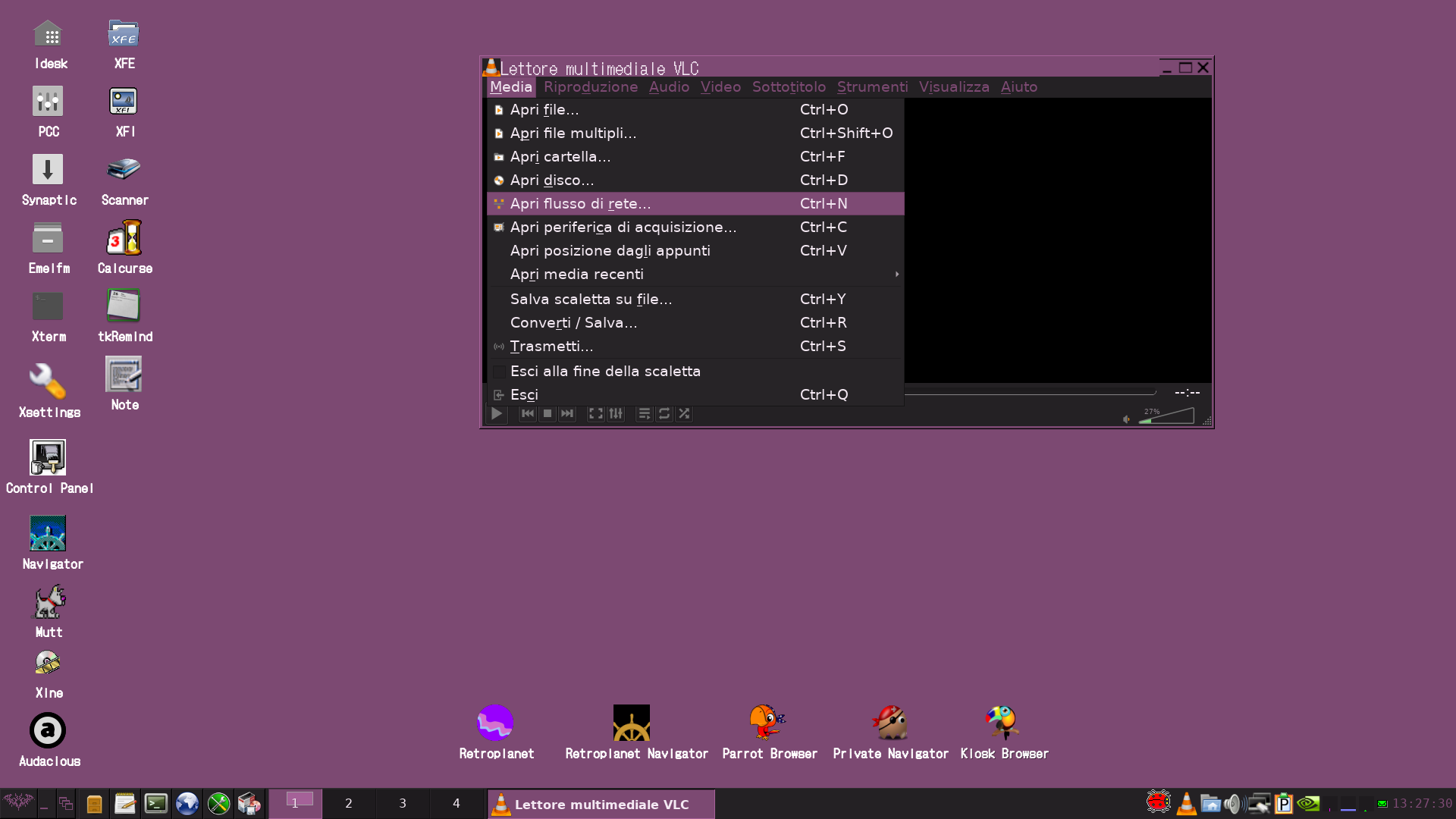Choose 'Converti / Salva...' entry

[x=695, y=323]
